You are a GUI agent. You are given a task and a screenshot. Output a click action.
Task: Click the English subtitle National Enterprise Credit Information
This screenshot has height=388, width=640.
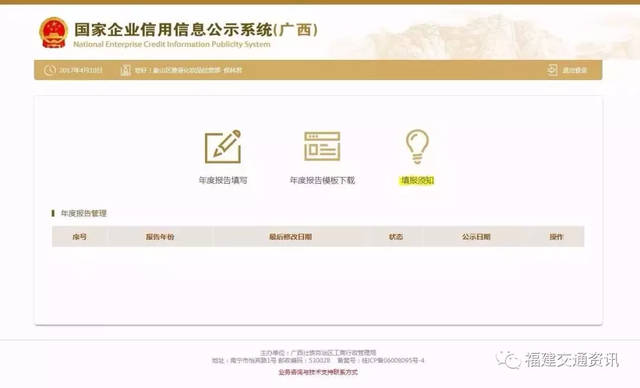[172, 44]
